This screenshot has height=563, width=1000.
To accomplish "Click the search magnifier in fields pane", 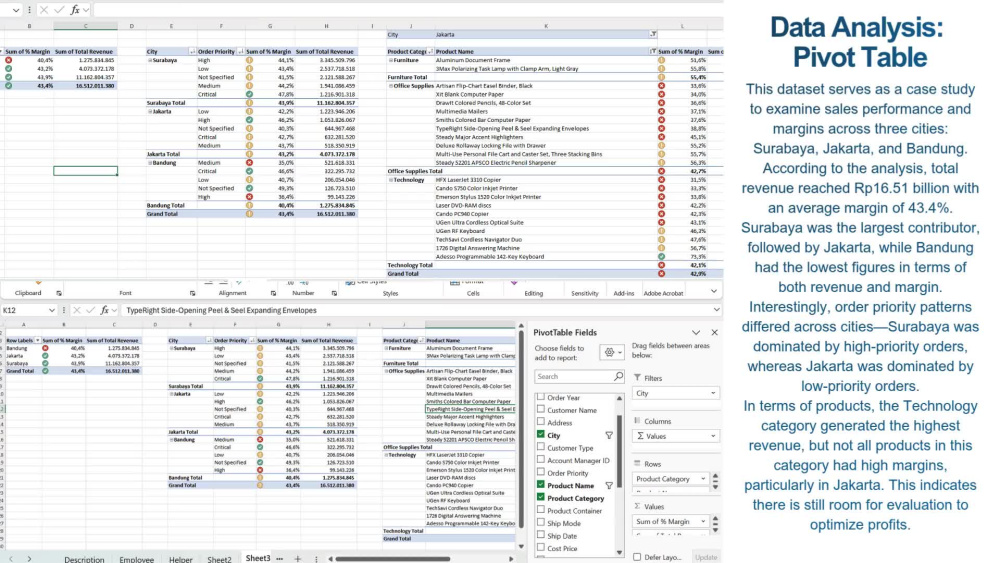I will (618, 376).
